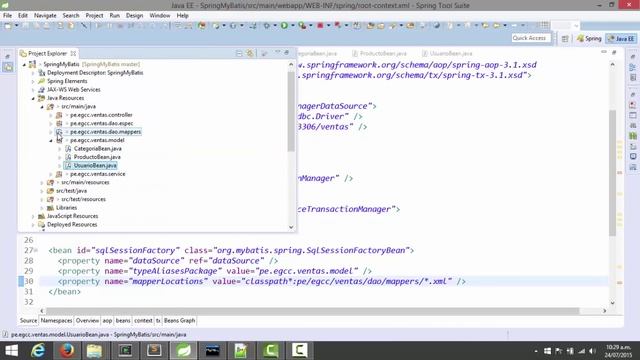Click the editor vertical scrollbar thumb

[x=613, y=172]
